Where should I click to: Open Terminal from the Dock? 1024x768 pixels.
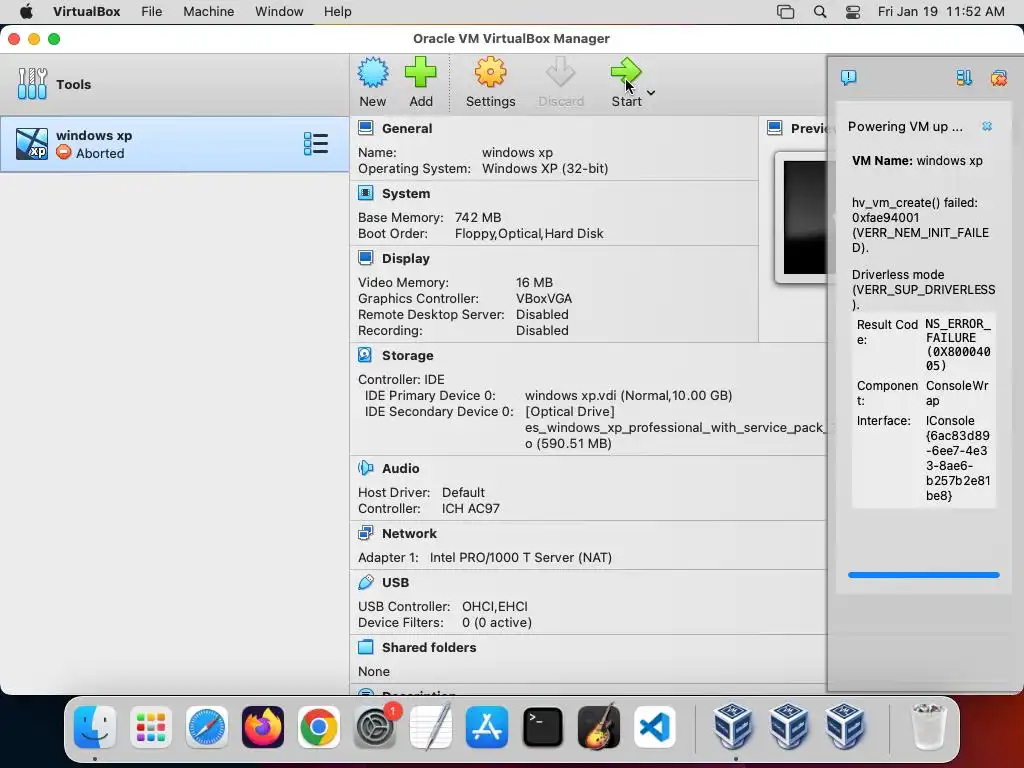point(543,727)
